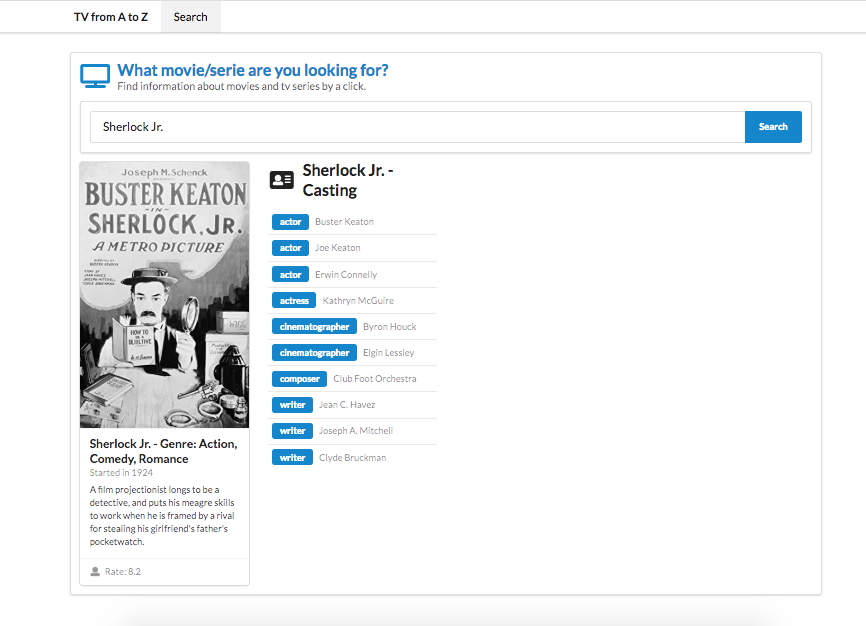
Task: Select the name Jean C. Havez
Action: point(347,404)
